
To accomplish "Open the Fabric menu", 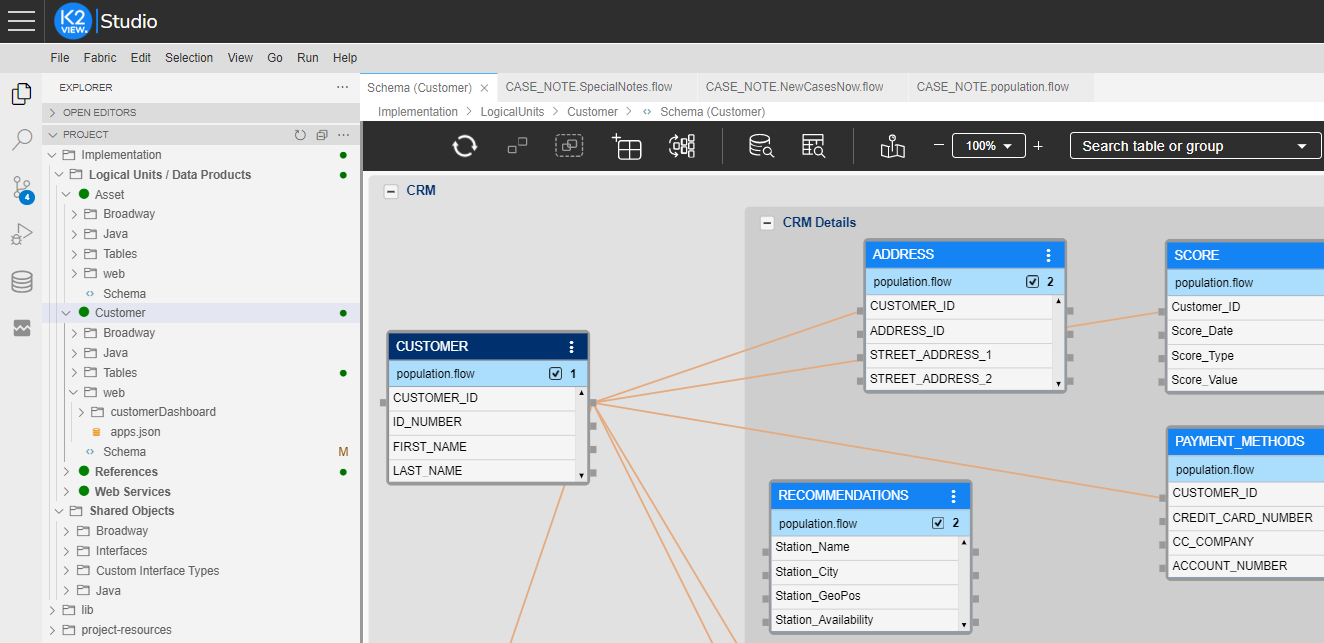I will [x=100, y=58].
